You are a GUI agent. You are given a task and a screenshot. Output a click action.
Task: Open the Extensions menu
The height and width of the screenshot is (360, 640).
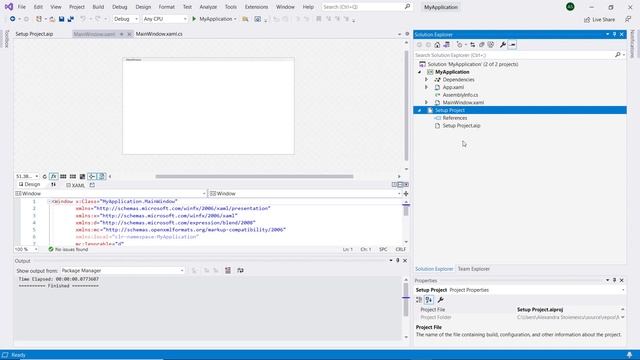(x=256, y=7)
